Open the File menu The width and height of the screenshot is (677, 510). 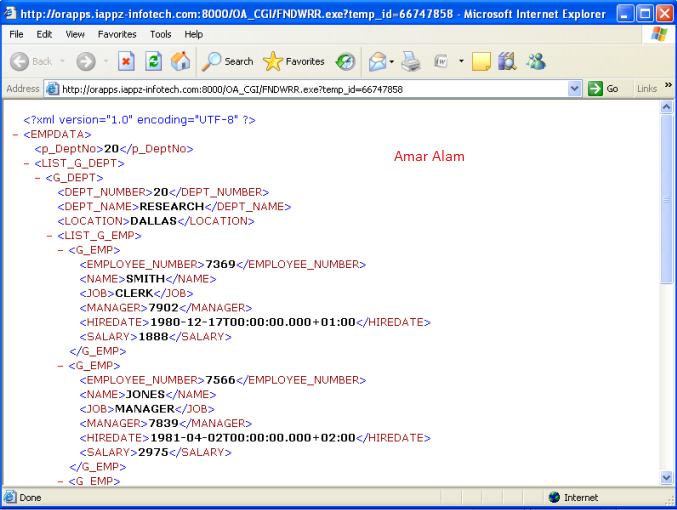click(16, 34)
